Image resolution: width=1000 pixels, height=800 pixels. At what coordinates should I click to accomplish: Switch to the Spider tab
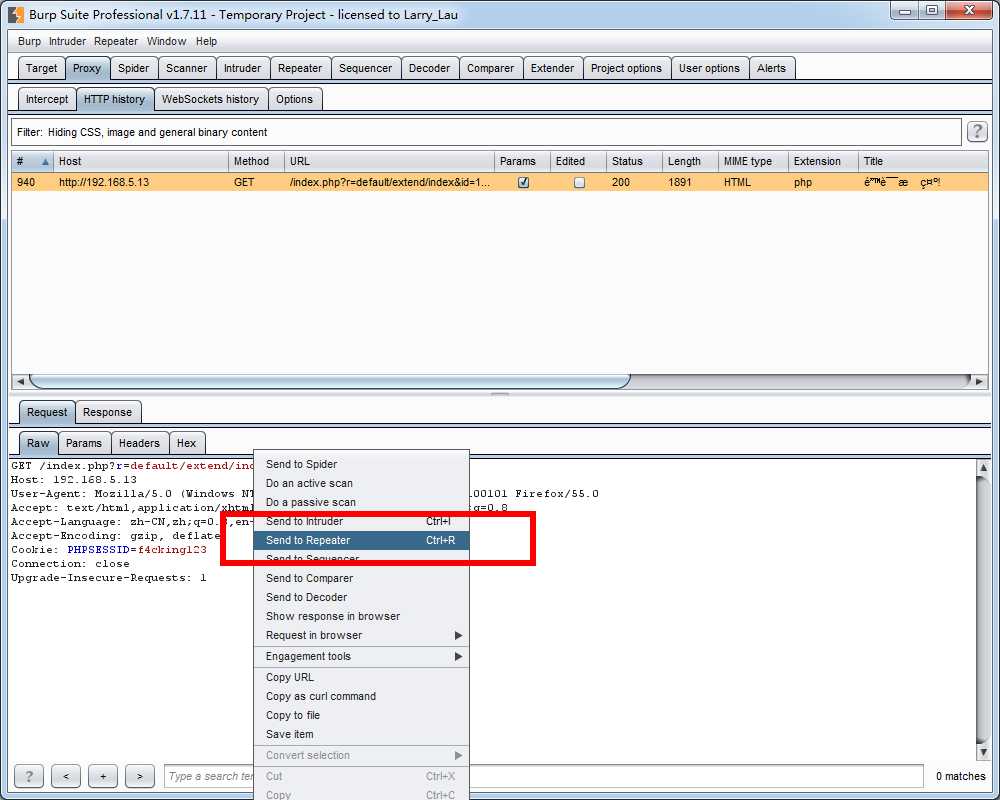click(133, 68)
